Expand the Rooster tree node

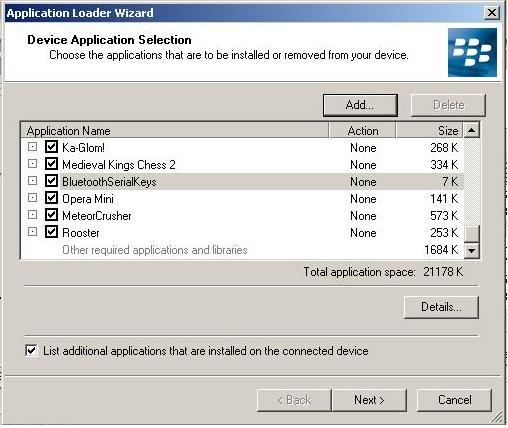pos(32,232)
